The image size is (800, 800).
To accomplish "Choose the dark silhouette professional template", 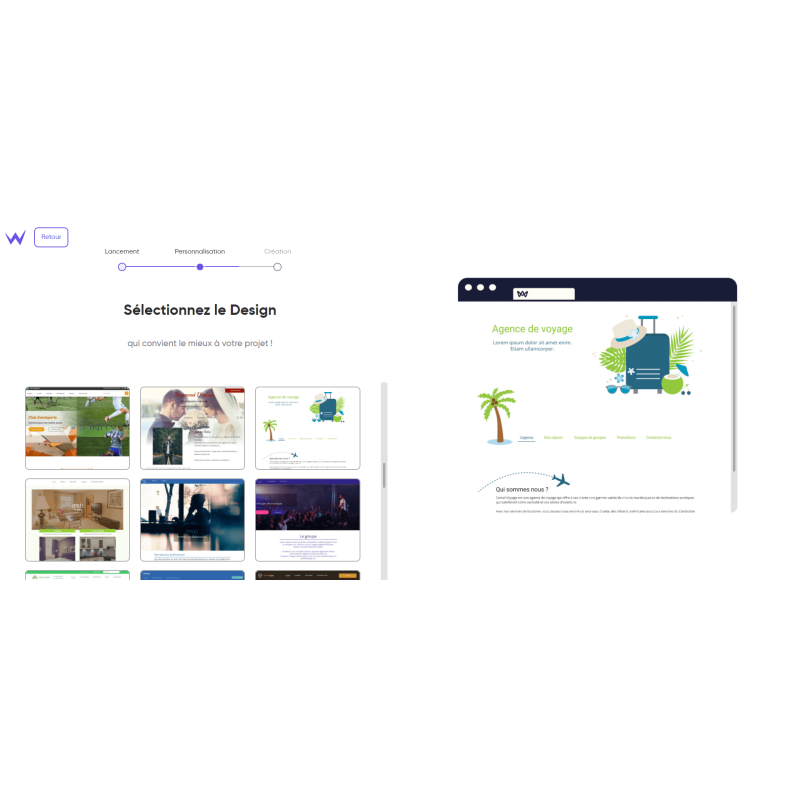I will pos(192,520).
